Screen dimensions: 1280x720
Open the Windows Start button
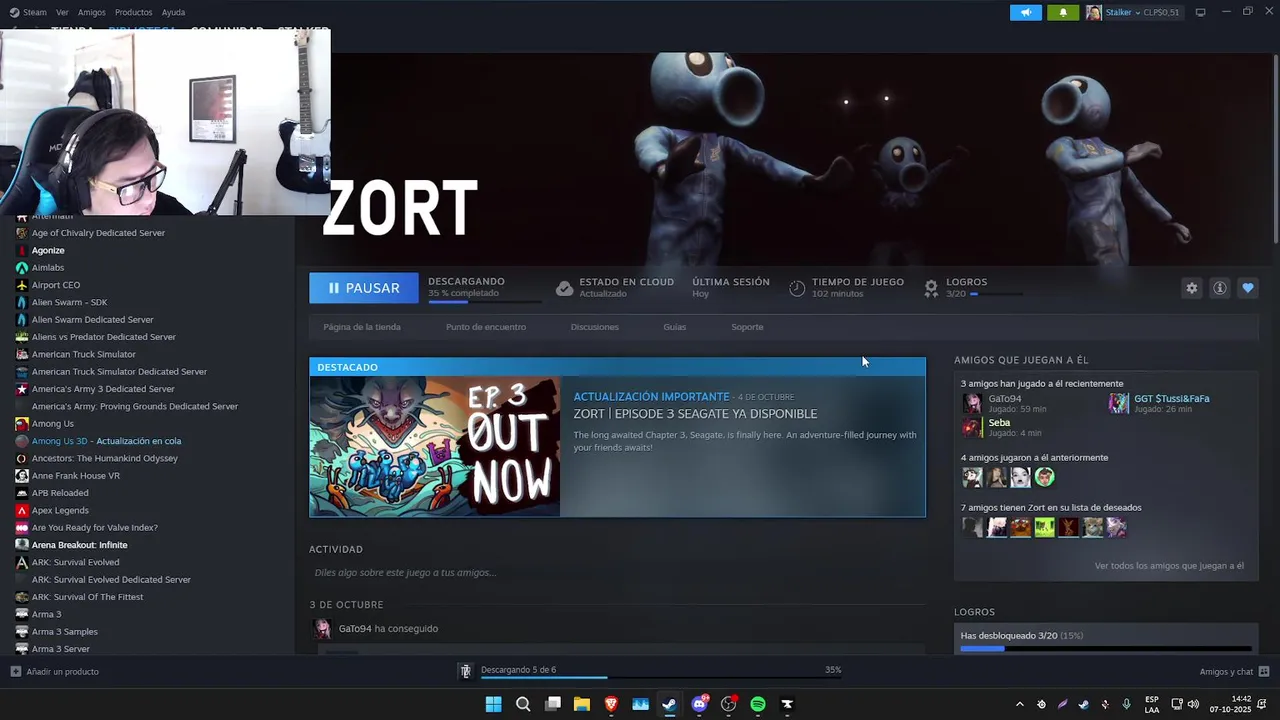pyautogui.click(x=493, y=704)
